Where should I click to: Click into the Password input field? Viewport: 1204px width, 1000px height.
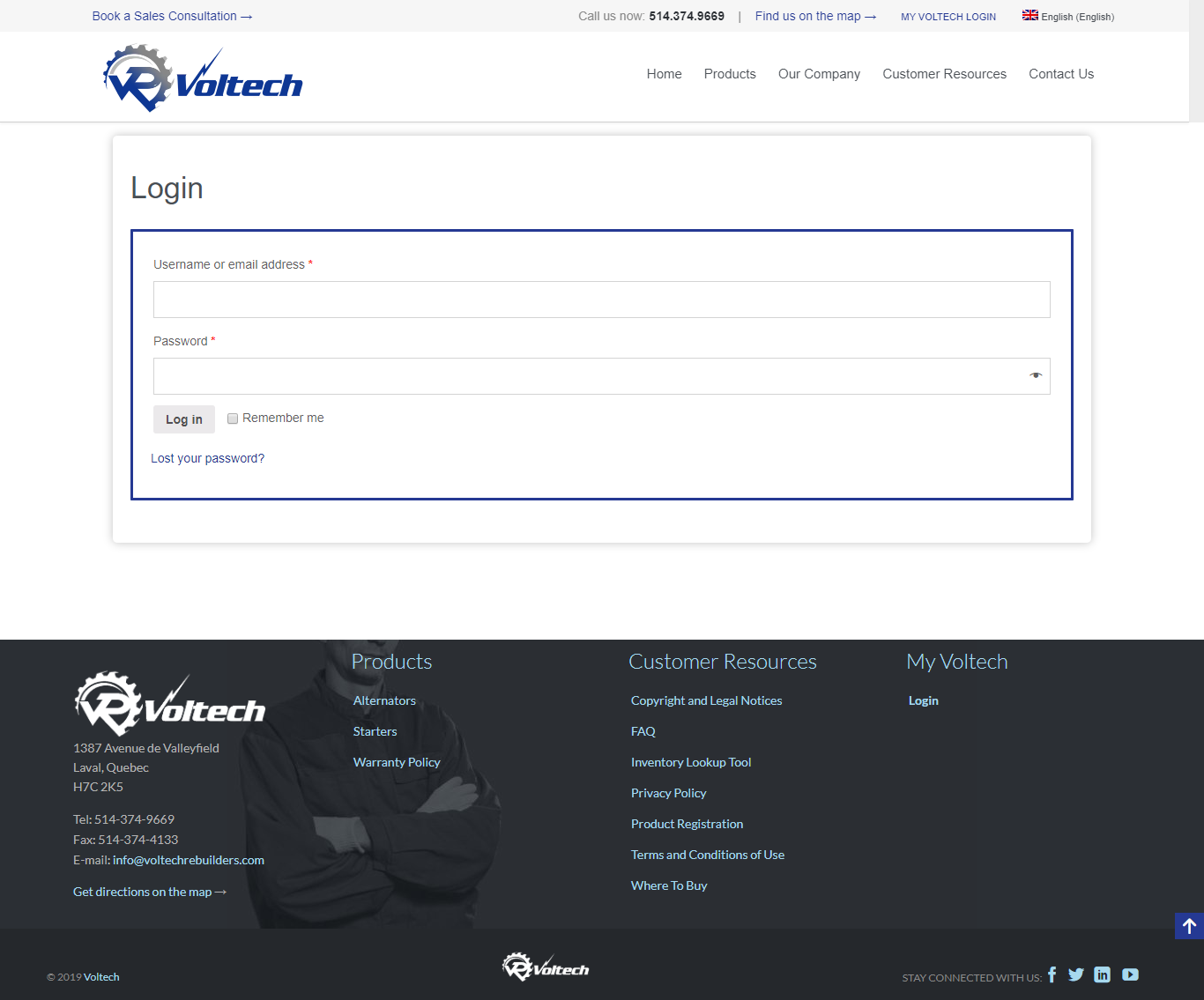tap(586, 376)
